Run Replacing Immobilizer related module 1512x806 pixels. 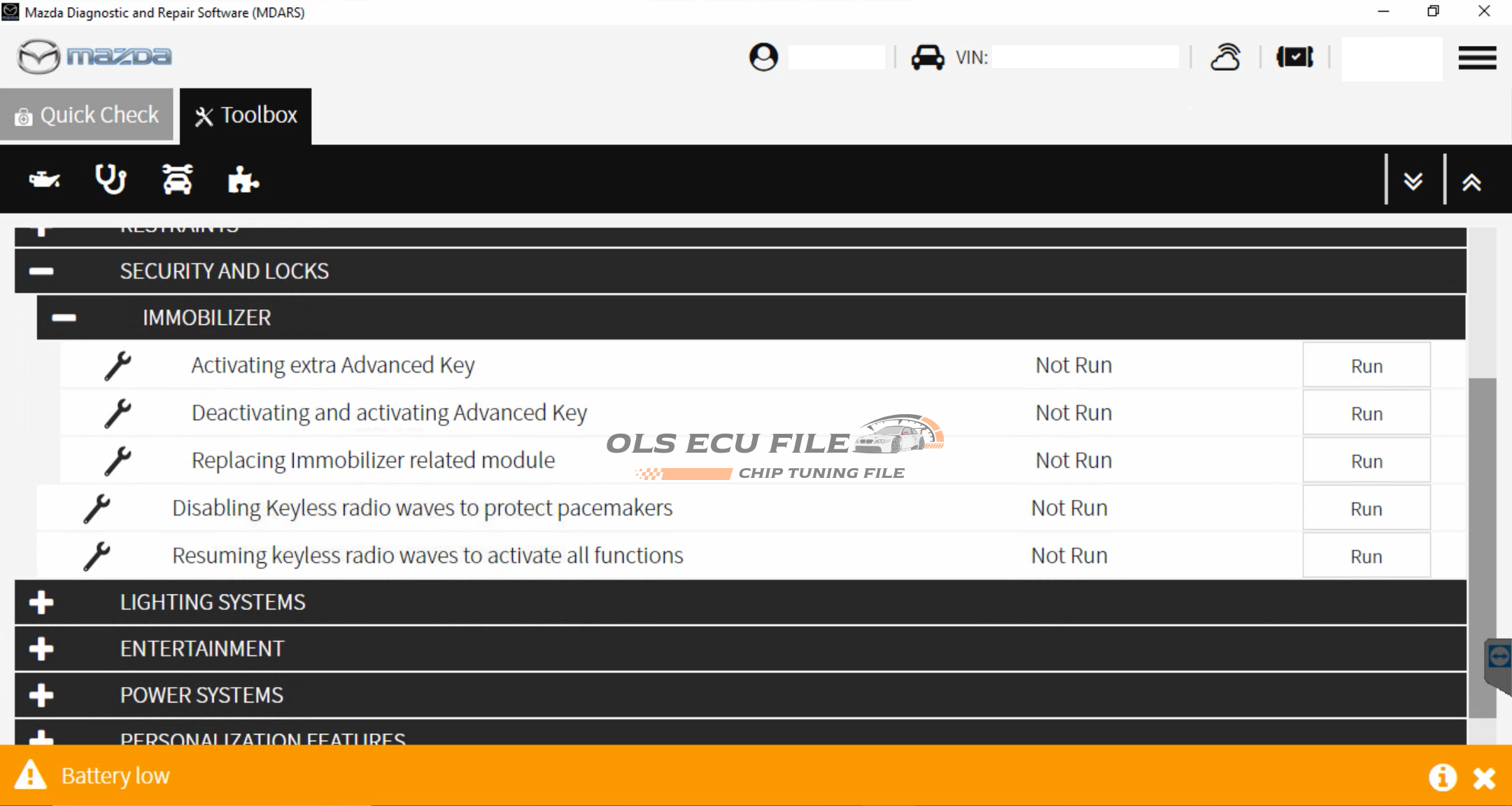click(x=1366, y=461)
